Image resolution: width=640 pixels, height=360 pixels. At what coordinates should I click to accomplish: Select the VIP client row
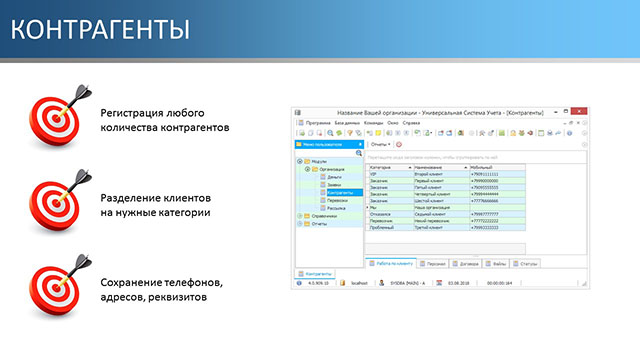coord(447,174)
